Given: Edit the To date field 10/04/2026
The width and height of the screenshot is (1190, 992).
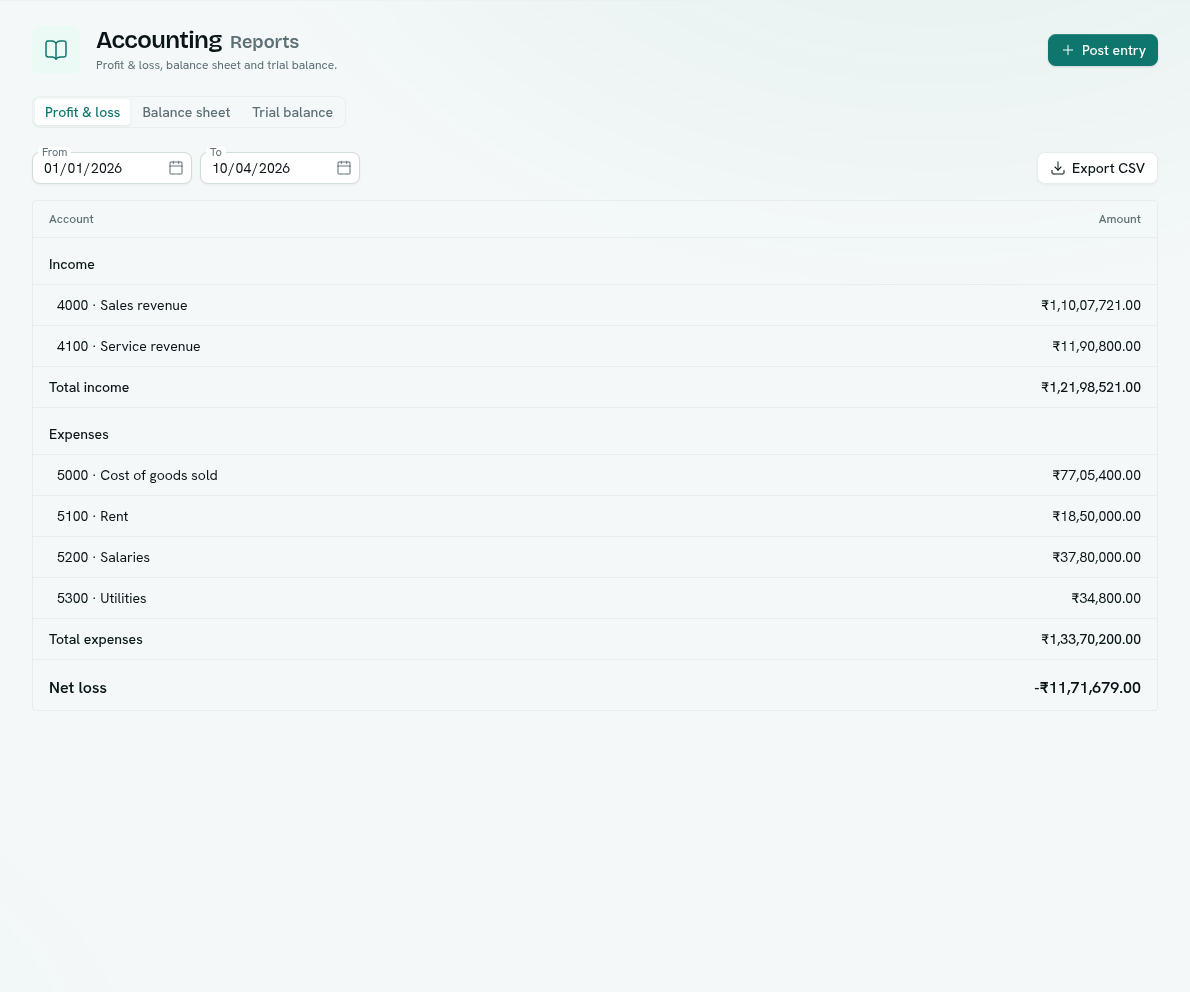Looking at the screenshot, I should [280, 168].
